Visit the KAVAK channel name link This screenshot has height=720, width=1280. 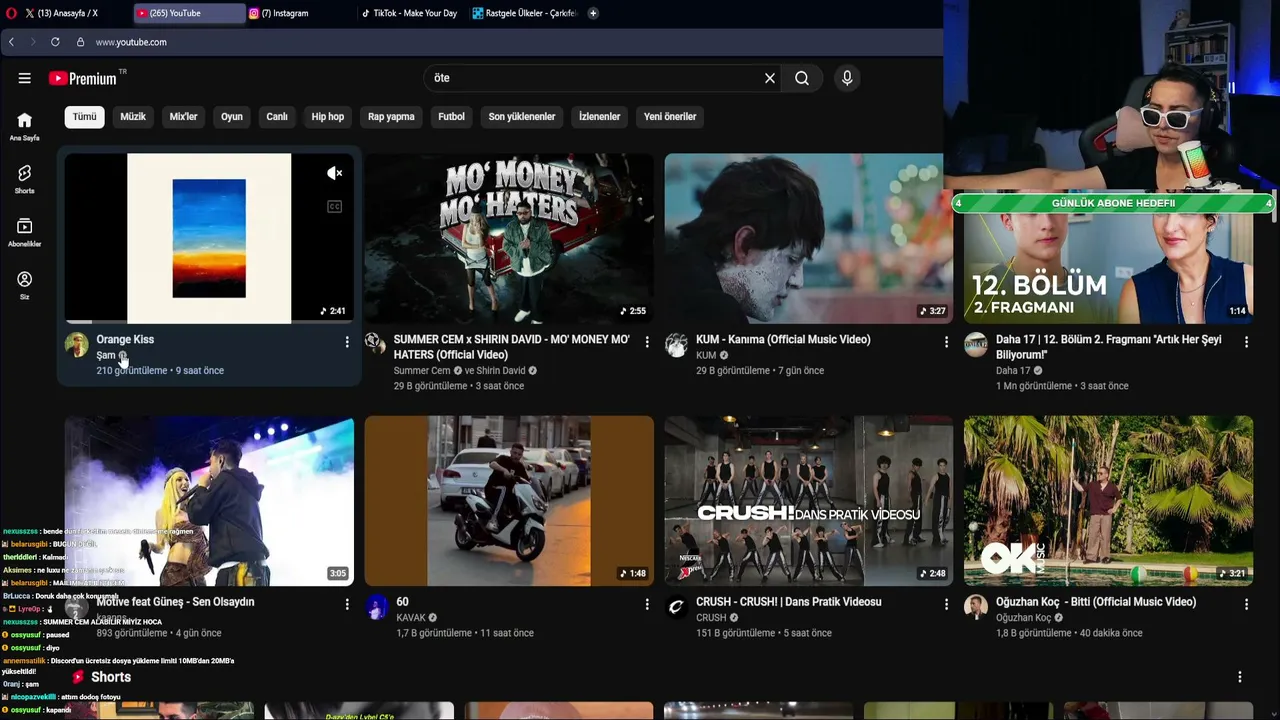(411, 618)
